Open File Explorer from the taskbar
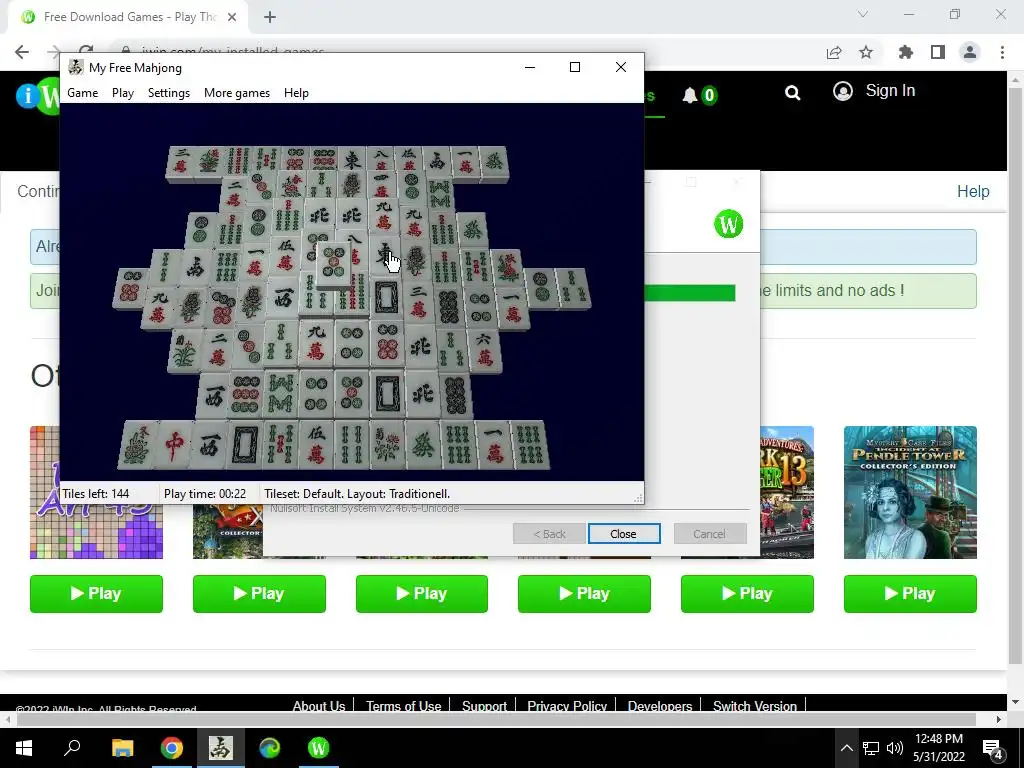The width and height of the screenshot is (1024, 768). (122, 748)
